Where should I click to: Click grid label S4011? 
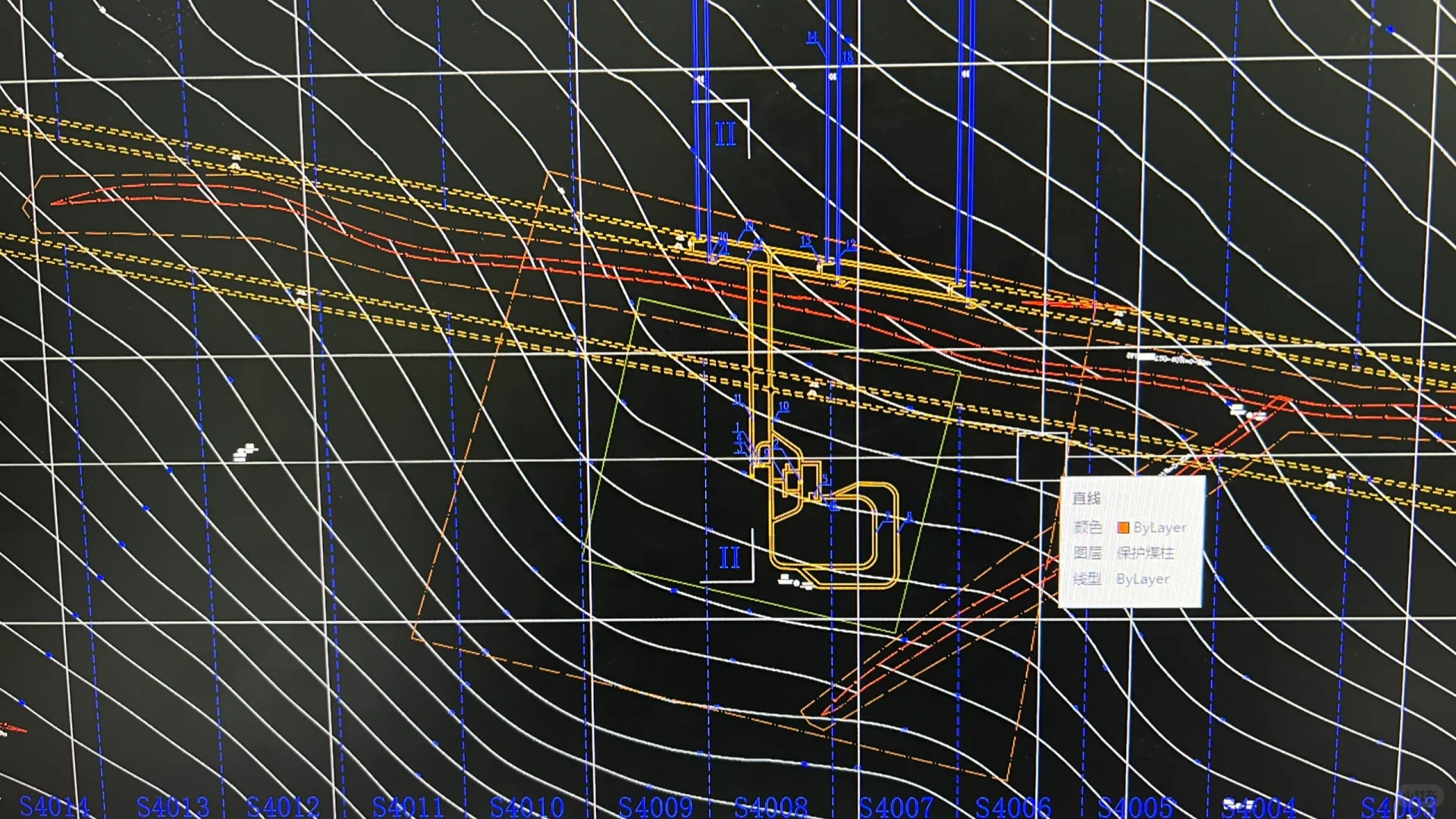407,807
